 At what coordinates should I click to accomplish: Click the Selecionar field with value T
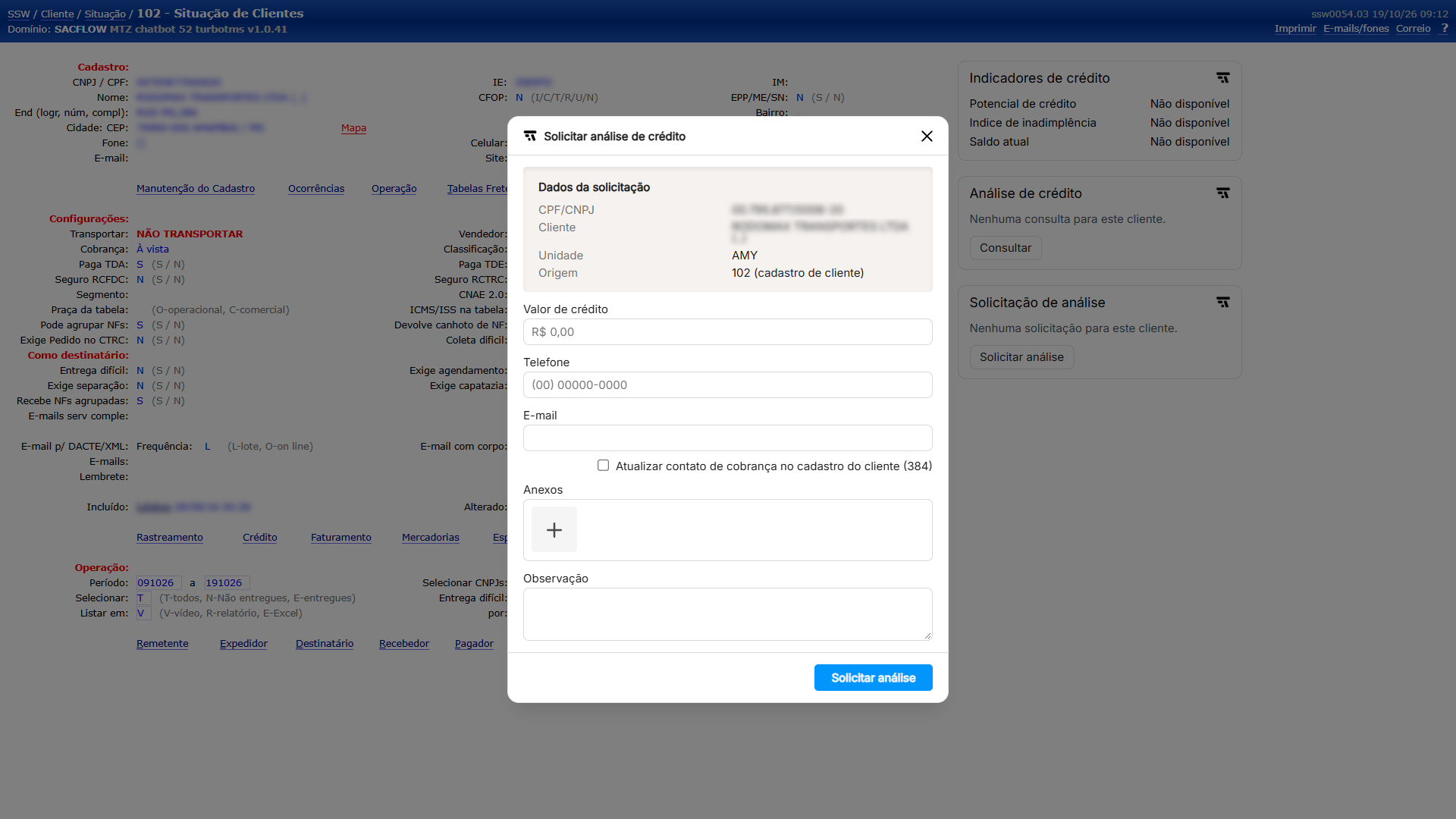tap(143, 598)
